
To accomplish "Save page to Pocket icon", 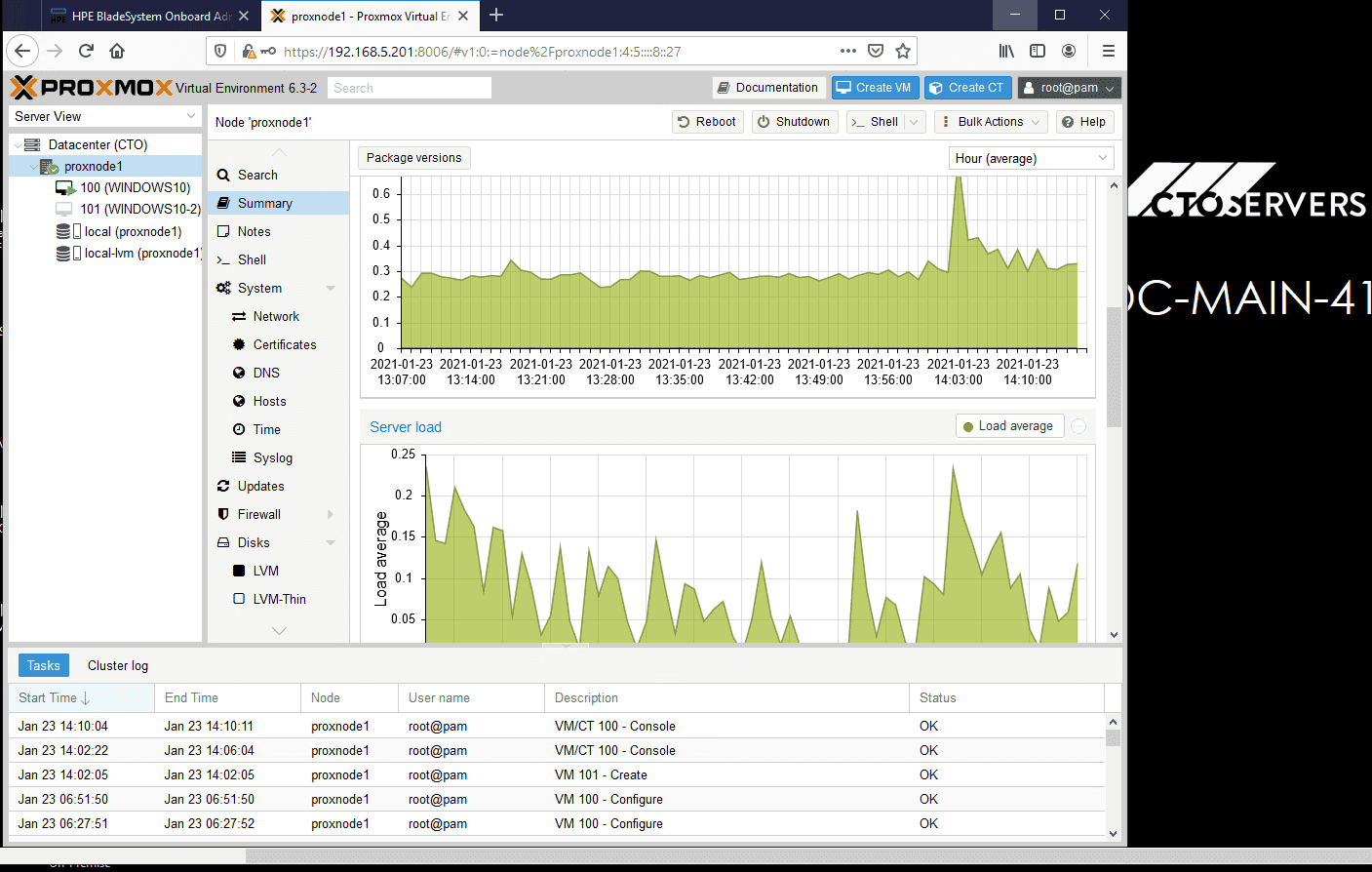I will pyautogui.click(x=876, y=51).
